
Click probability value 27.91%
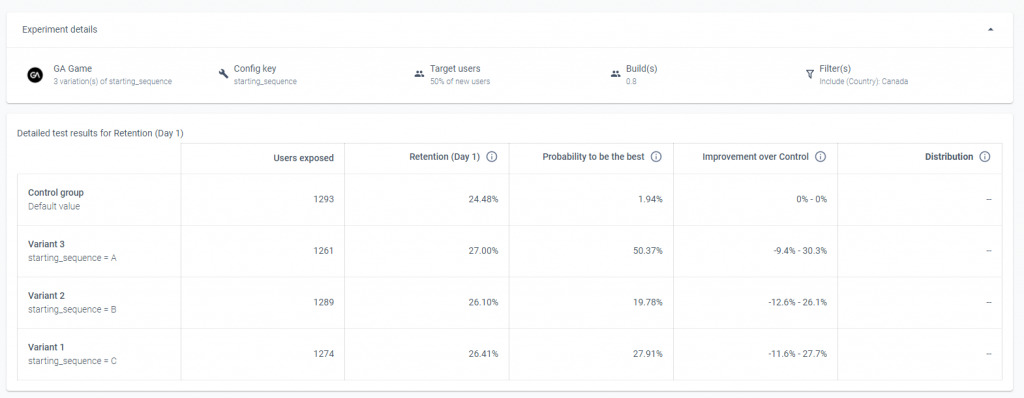point(648,354)
